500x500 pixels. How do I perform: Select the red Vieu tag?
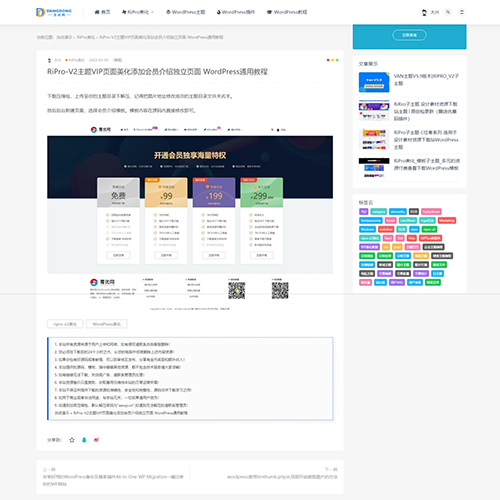[412, 238]
